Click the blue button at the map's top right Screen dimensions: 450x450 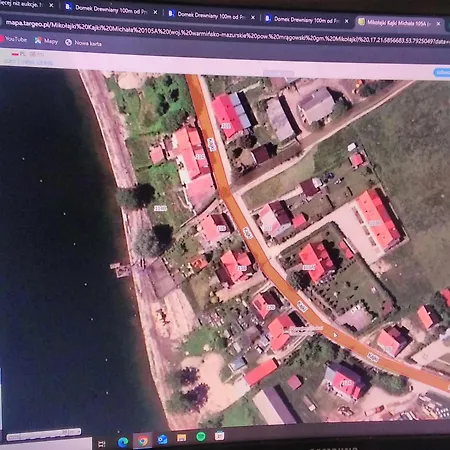click(x=442, y=72)
